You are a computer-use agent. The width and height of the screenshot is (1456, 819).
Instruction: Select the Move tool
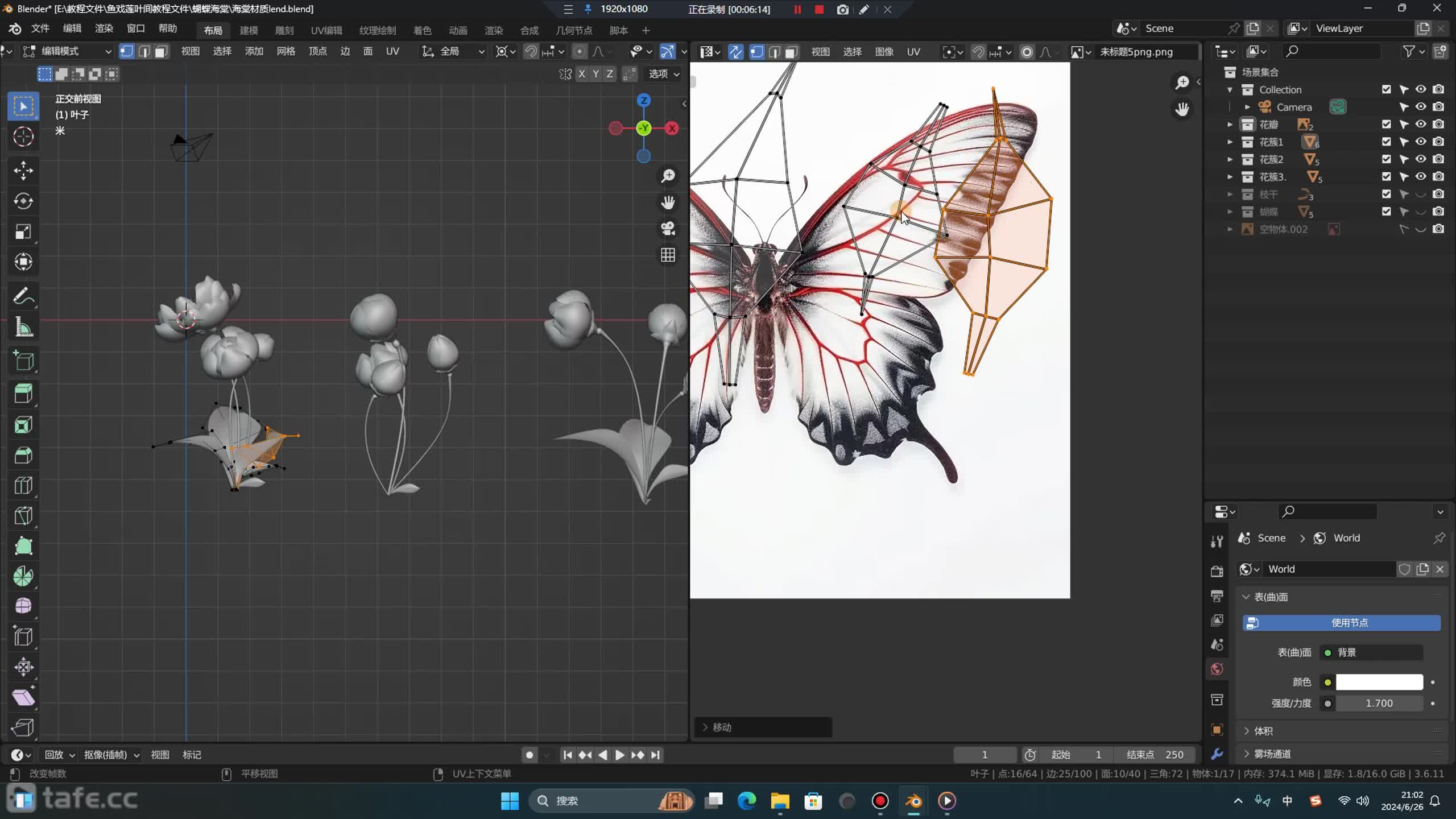point(23,171)
